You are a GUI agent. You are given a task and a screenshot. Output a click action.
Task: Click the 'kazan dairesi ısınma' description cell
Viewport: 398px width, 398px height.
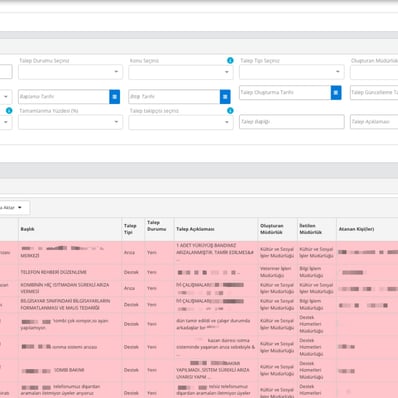tap(215, 347)
